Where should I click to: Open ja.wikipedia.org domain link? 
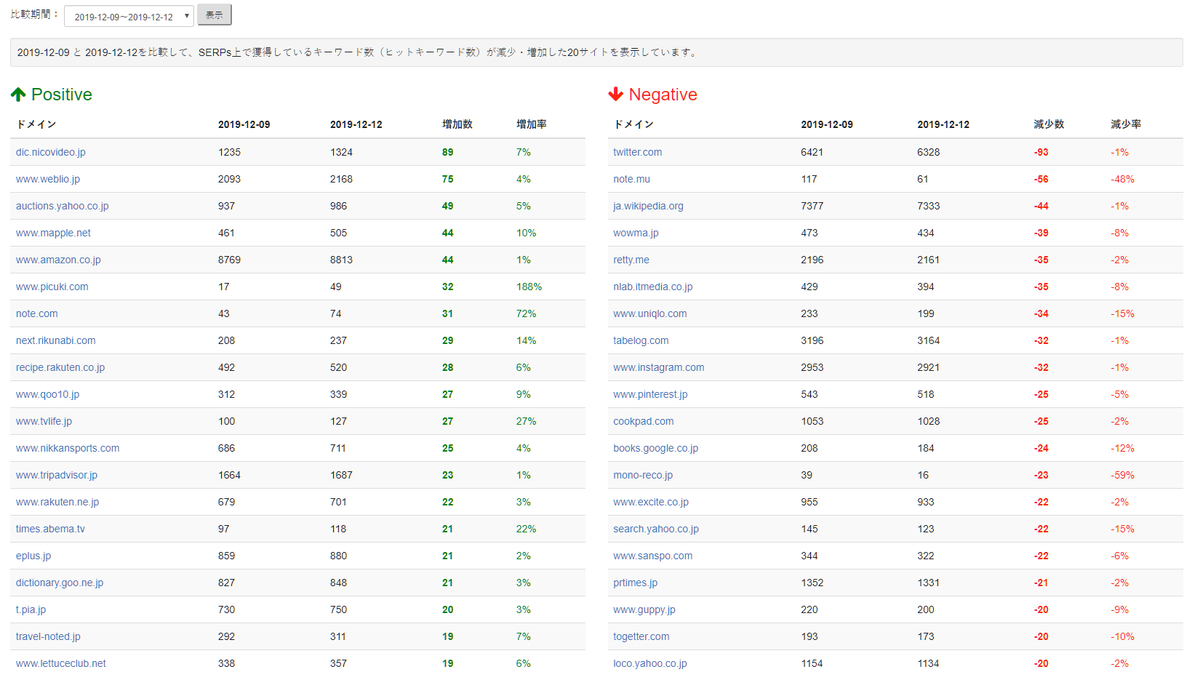[x=649, y=206]
